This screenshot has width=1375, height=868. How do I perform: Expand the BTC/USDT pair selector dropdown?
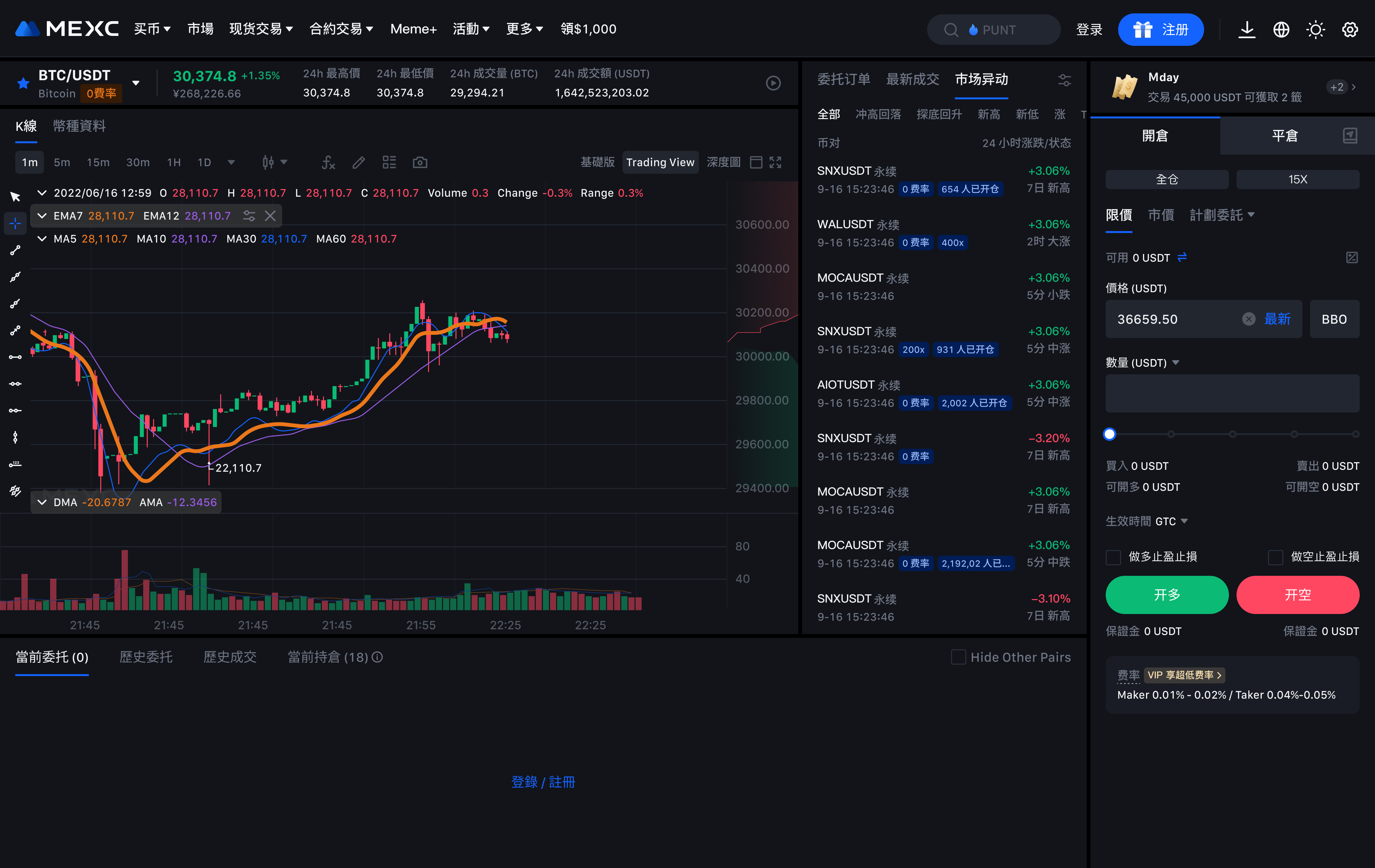(136, 83)
